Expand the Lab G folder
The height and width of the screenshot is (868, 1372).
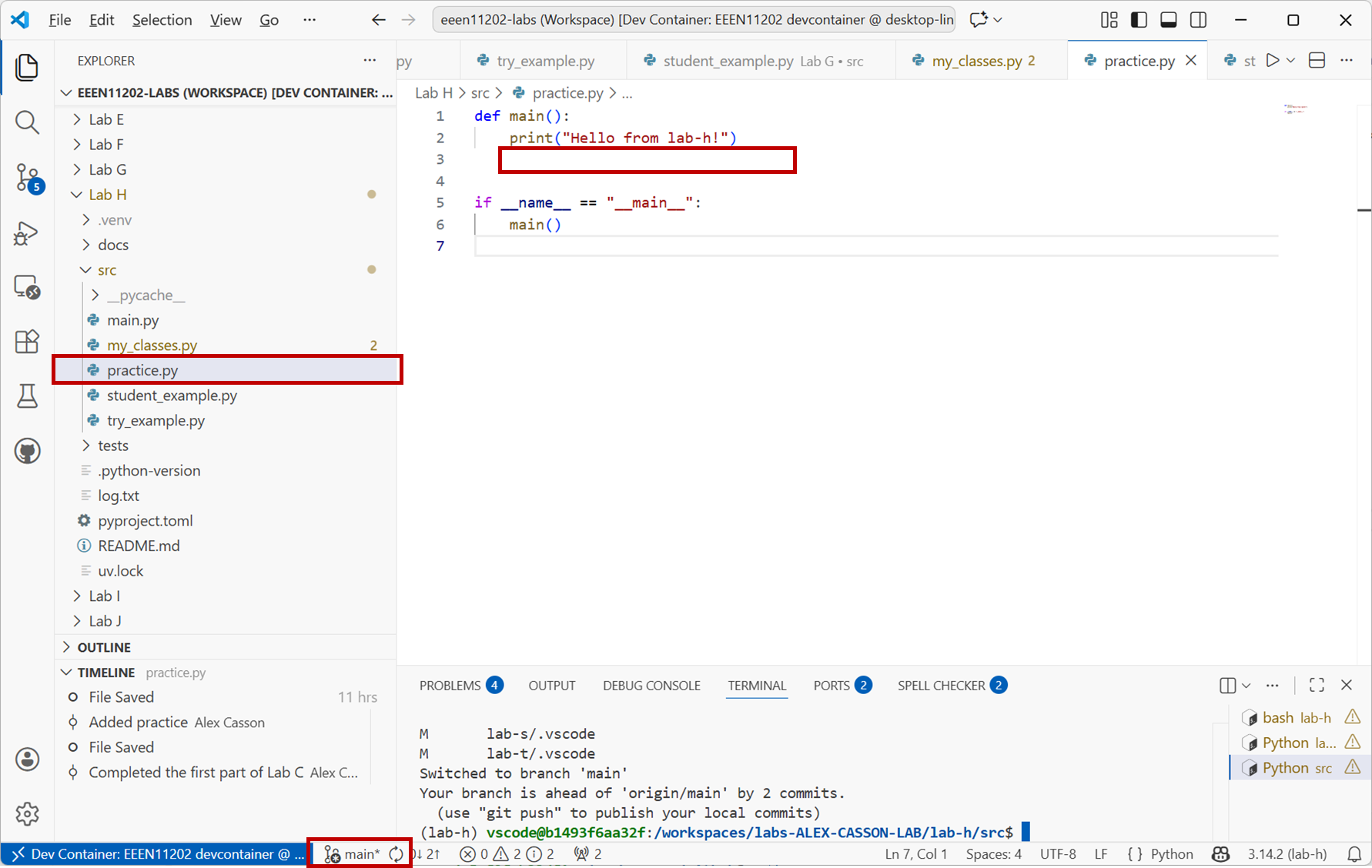(107, 169)
